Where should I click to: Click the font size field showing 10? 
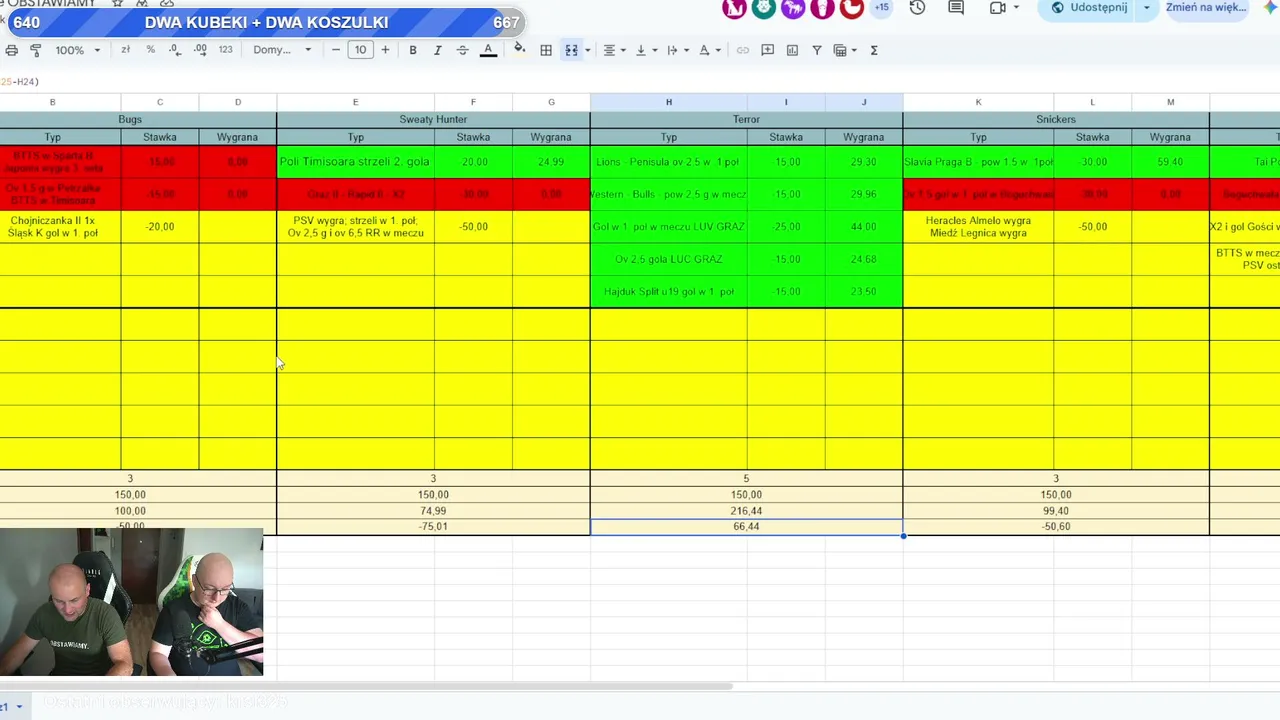360,50
